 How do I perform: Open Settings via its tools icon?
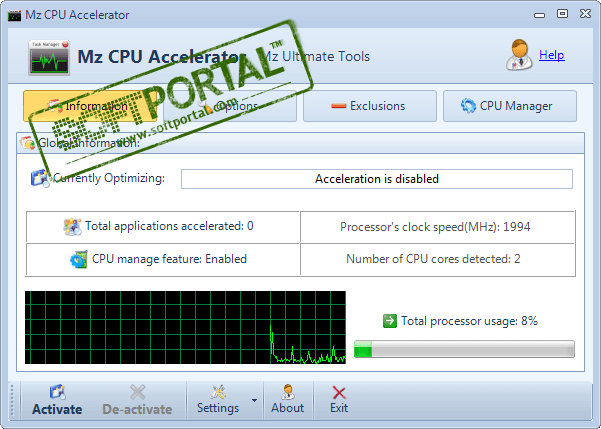218,391
